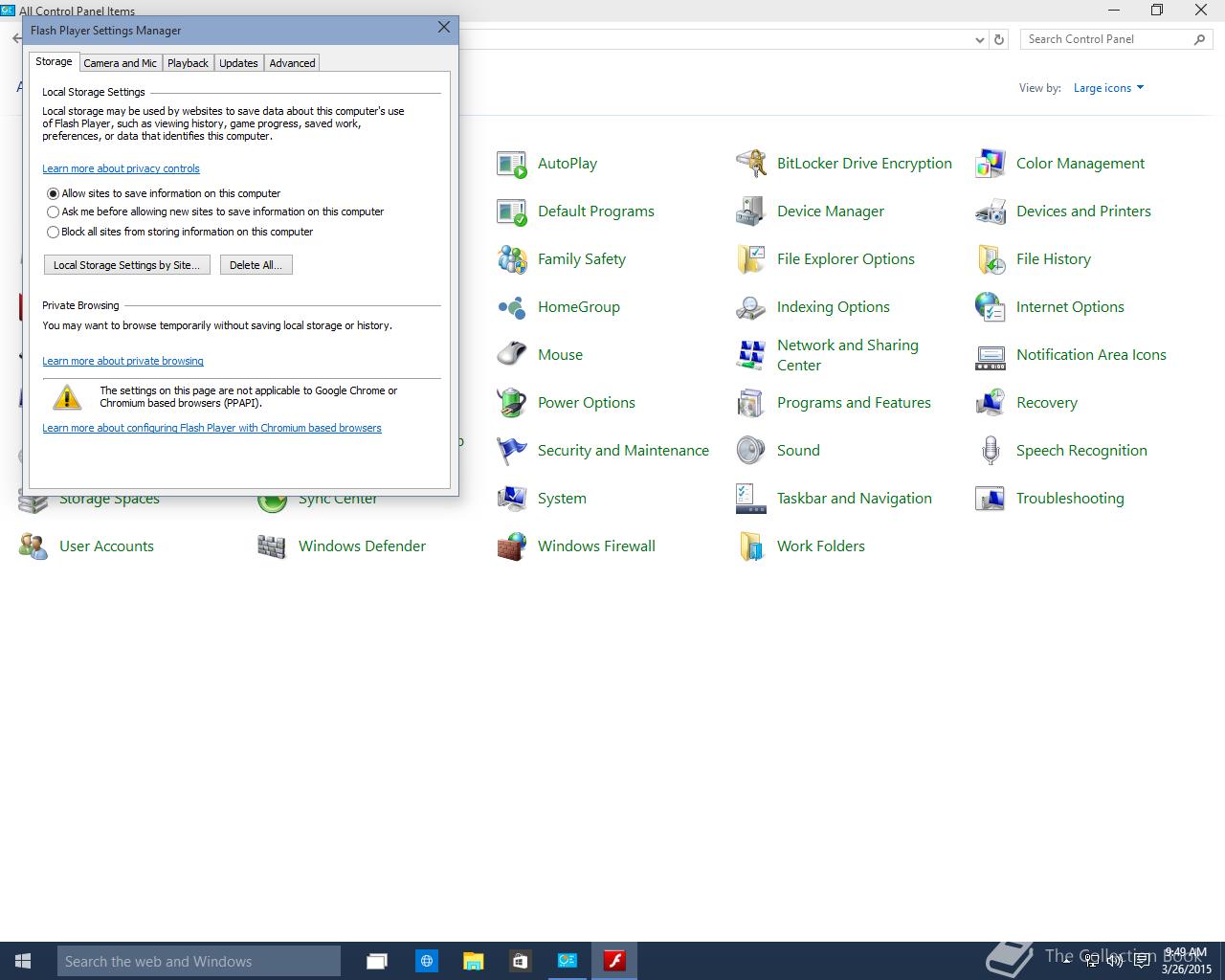The height and width of the screenshot is (980, 1225).
Task: Click Local Storage Settings by Site button
Action: click(x=126, y=265)
